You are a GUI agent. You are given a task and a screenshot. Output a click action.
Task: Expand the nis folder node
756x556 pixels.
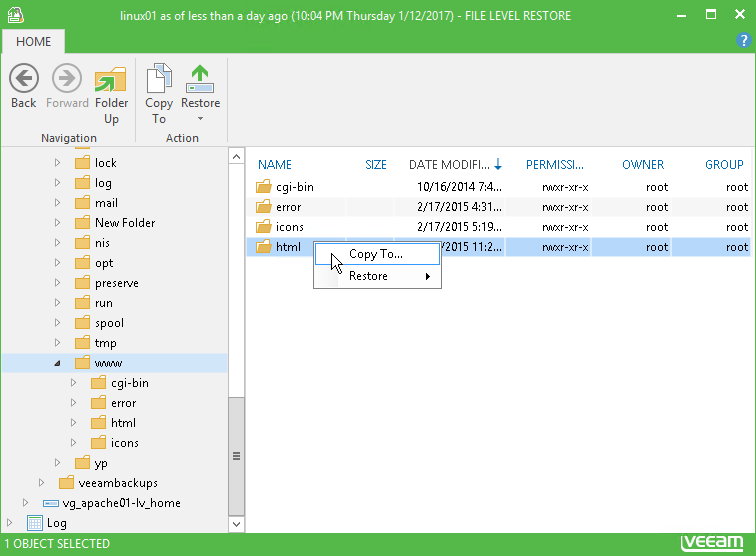pos(57,243)
